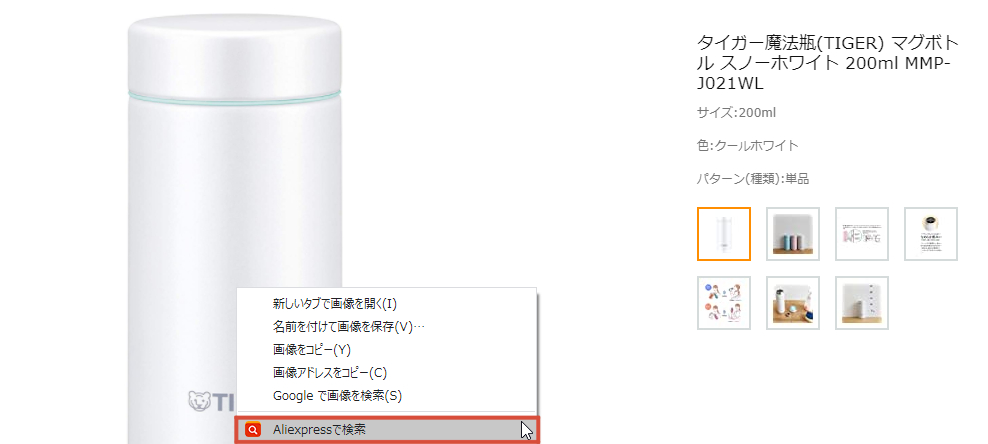Select Google で画像を検索 menu item
This screenshot has height=444, width=988.
[x=336, y=396]
